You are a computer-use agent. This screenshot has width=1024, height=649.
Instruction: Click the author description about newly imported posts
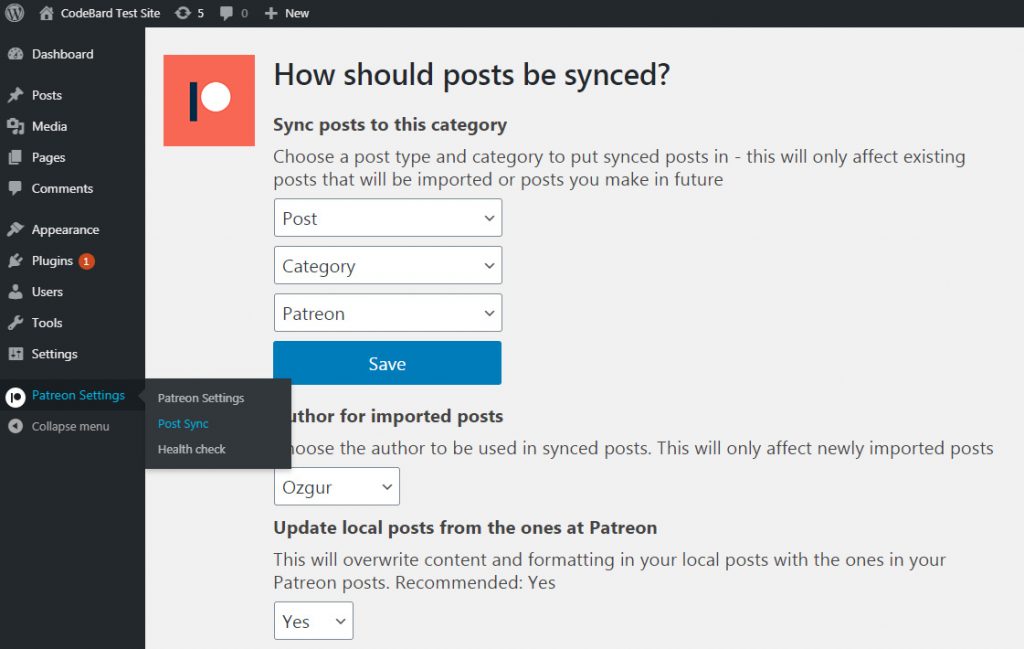pos(643,448)
